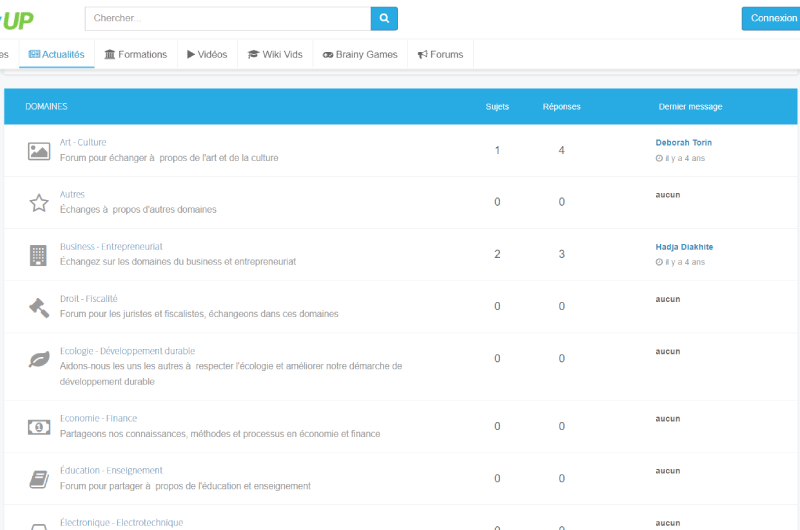Click 'il y a 4 ans' under Hadja Diakhite
Screen dimensions: 800x530
[x=685, y=262]
